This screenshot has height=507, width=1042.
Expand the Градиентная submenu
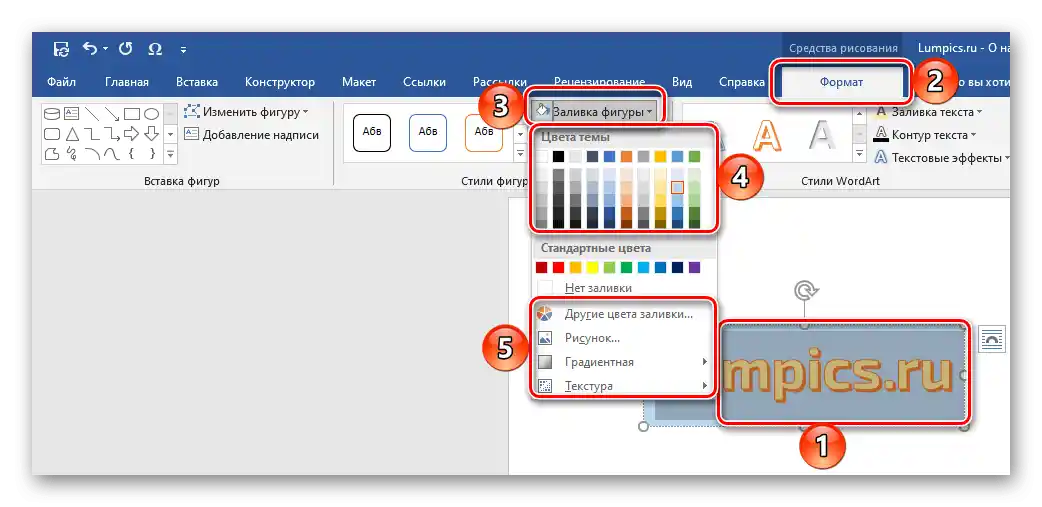tap(625, 362)
